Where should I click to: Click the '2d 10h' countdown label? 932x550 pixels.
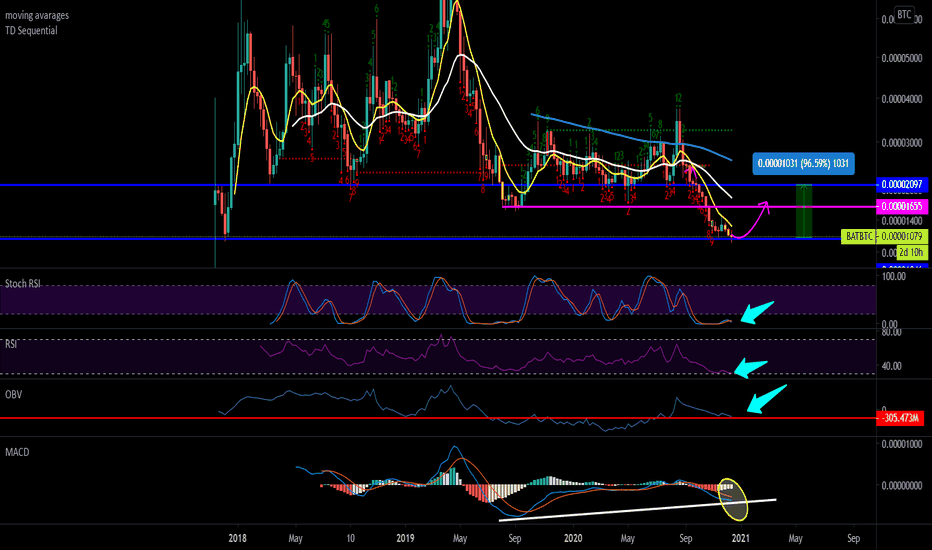[x=911, y=252]
